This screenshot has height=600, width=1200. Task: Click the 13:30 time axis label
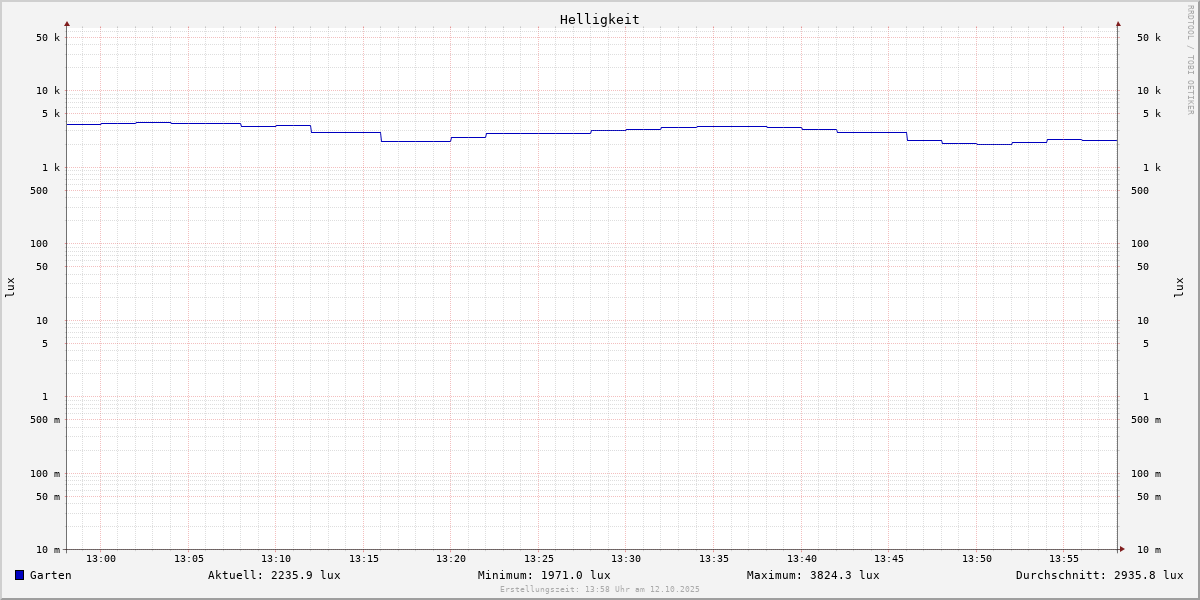[x=626, y=559]
